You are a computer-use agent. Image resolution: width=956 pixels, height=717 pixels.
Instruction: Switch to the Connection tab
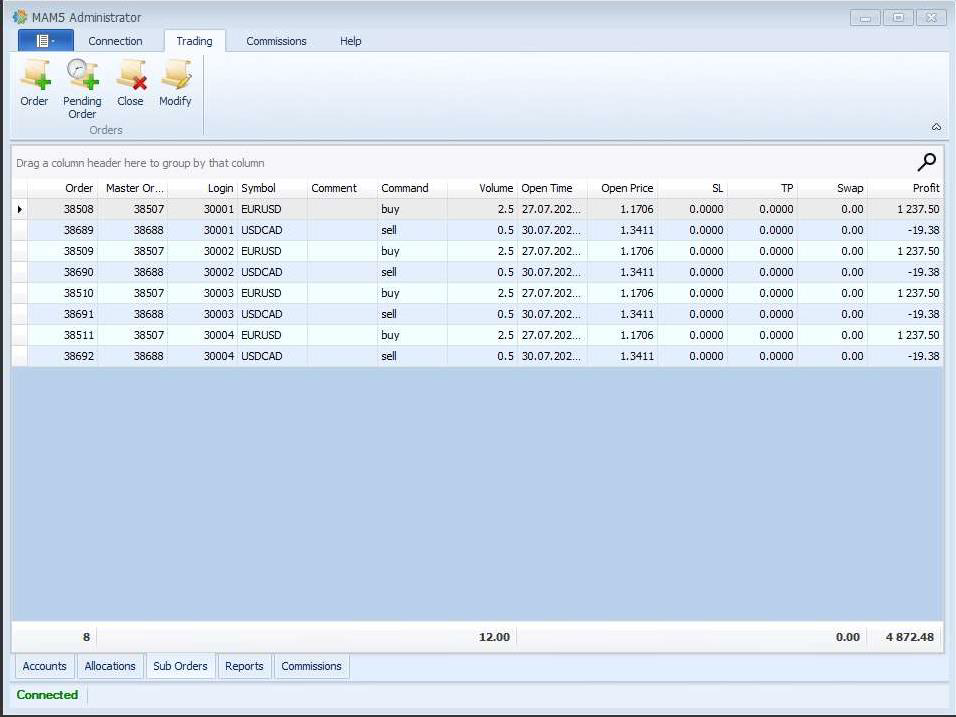(115, 41)
